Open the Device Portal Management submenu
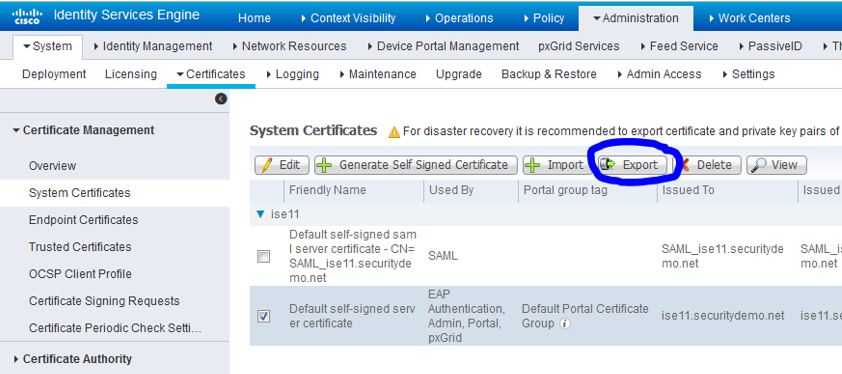Viewport: 842px width, 374px height. [x=443, y=47]
